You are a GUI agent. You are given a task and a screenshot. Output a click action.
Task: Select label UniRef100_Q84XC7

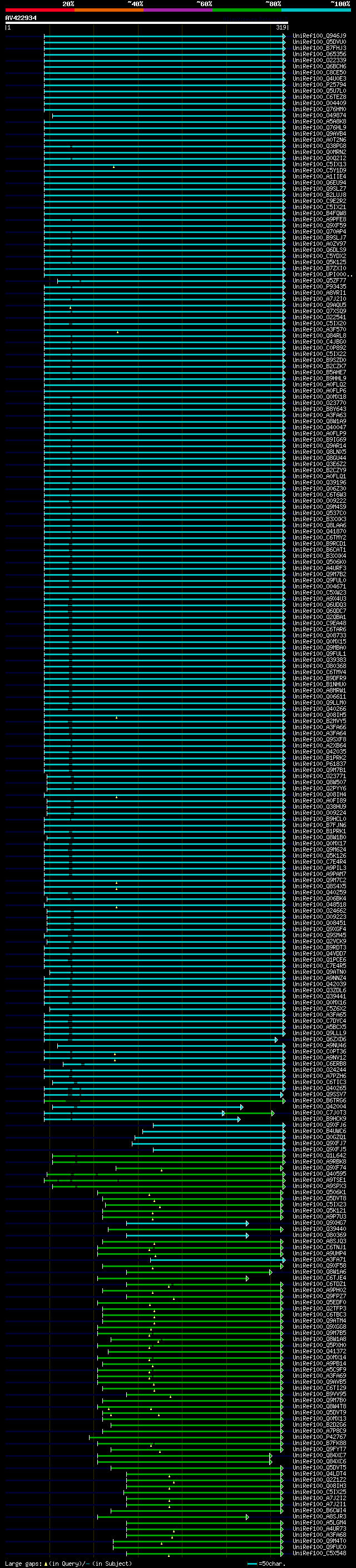[x=319, y=1456]
